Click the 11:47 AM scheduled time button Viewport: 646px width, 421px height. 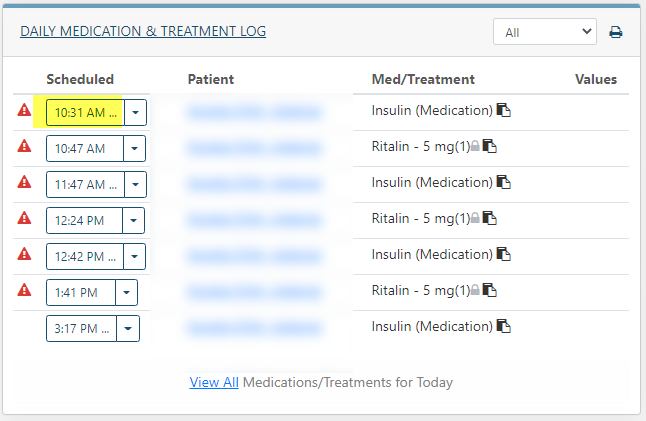click(85, 184)
